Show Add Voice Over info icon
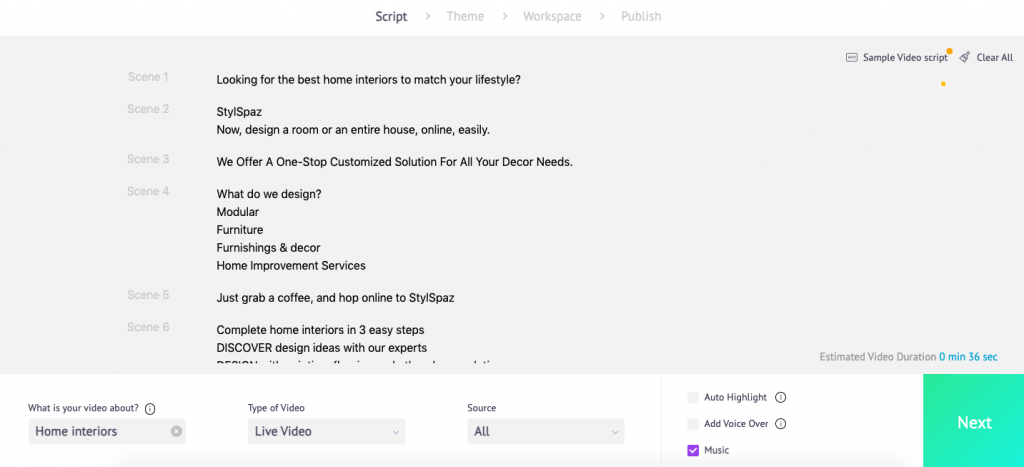The width and height of the screenshot is (1024, 467). tap(780, 424)
